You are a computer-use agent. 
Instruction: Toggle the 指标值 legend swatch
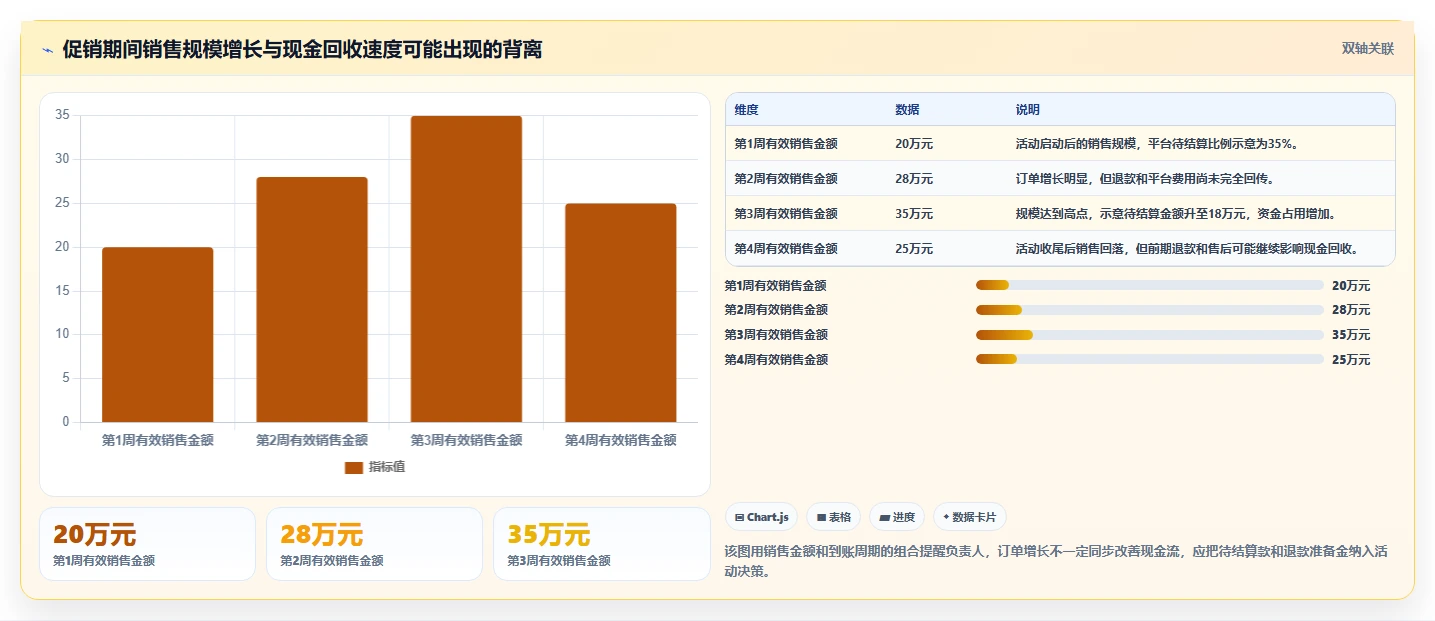point(353,467)
